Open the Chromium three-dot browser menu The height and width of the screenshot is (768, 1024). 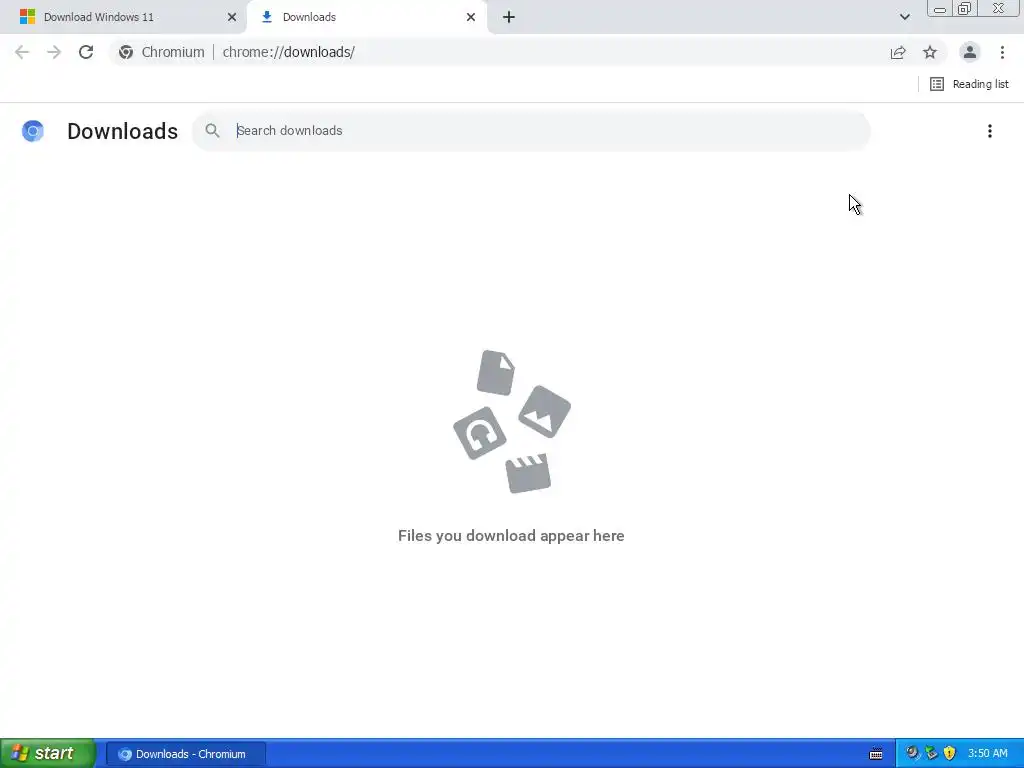pos(1002,52)
